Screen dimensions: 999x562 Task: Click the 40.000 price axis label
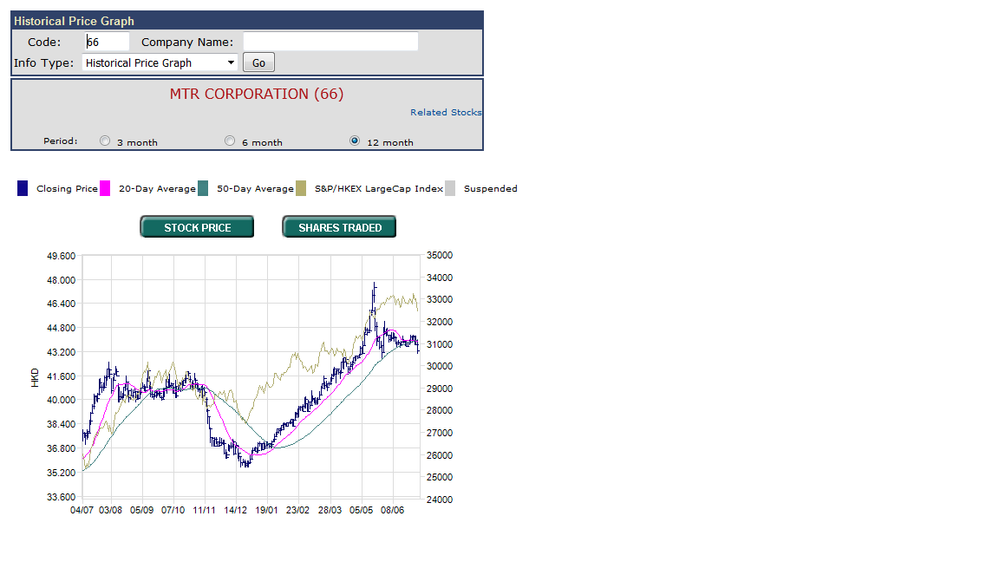click(x=61, y=400)
